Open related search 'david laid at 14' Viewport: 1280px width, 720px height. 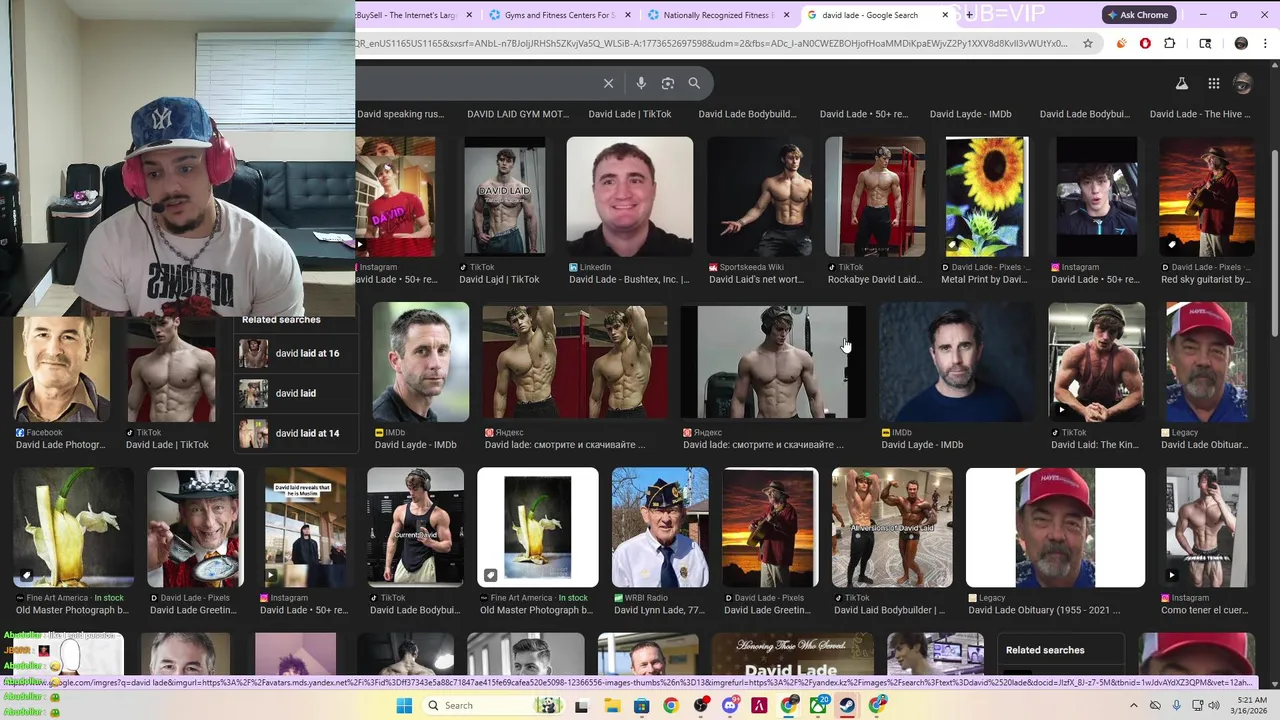pos(295,433)
